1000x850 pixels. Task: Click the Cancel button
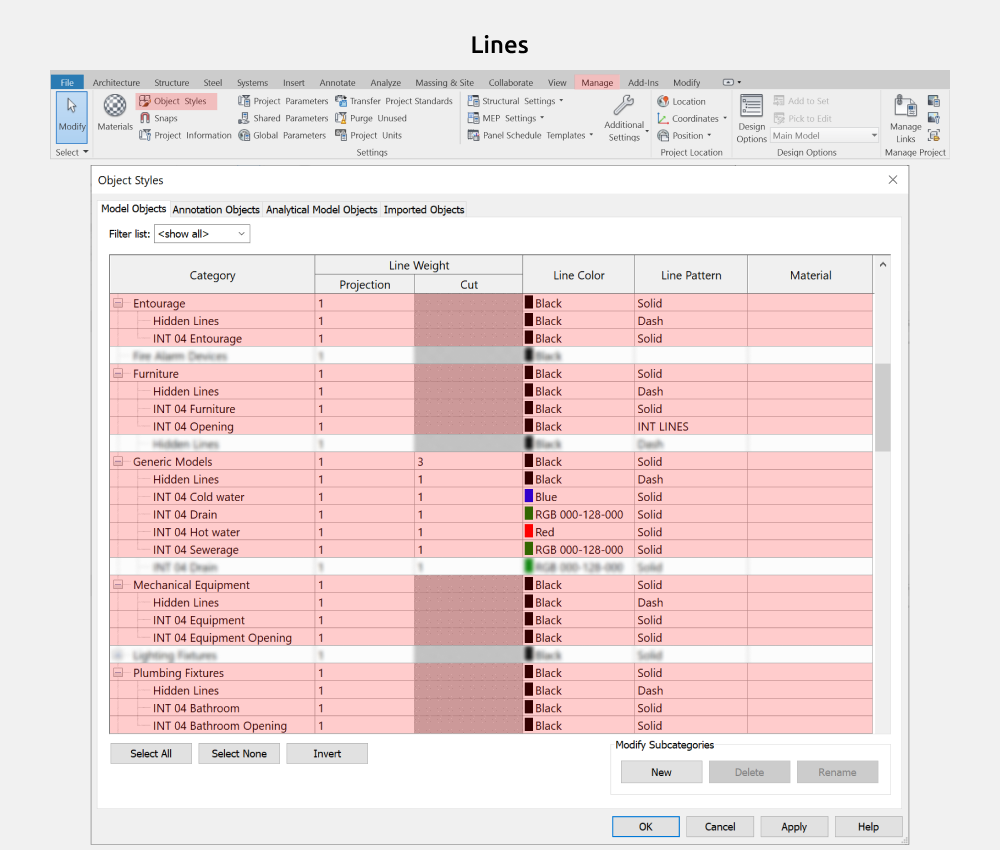pyautogui.click(x=720, y=826)
